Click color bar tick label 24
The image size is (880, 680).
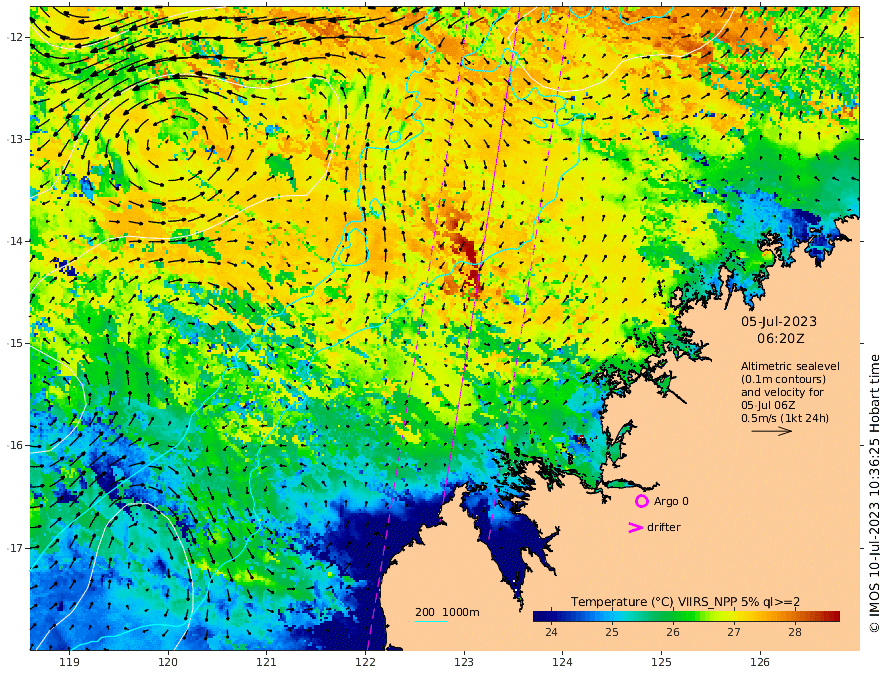[x=551, y=632]
